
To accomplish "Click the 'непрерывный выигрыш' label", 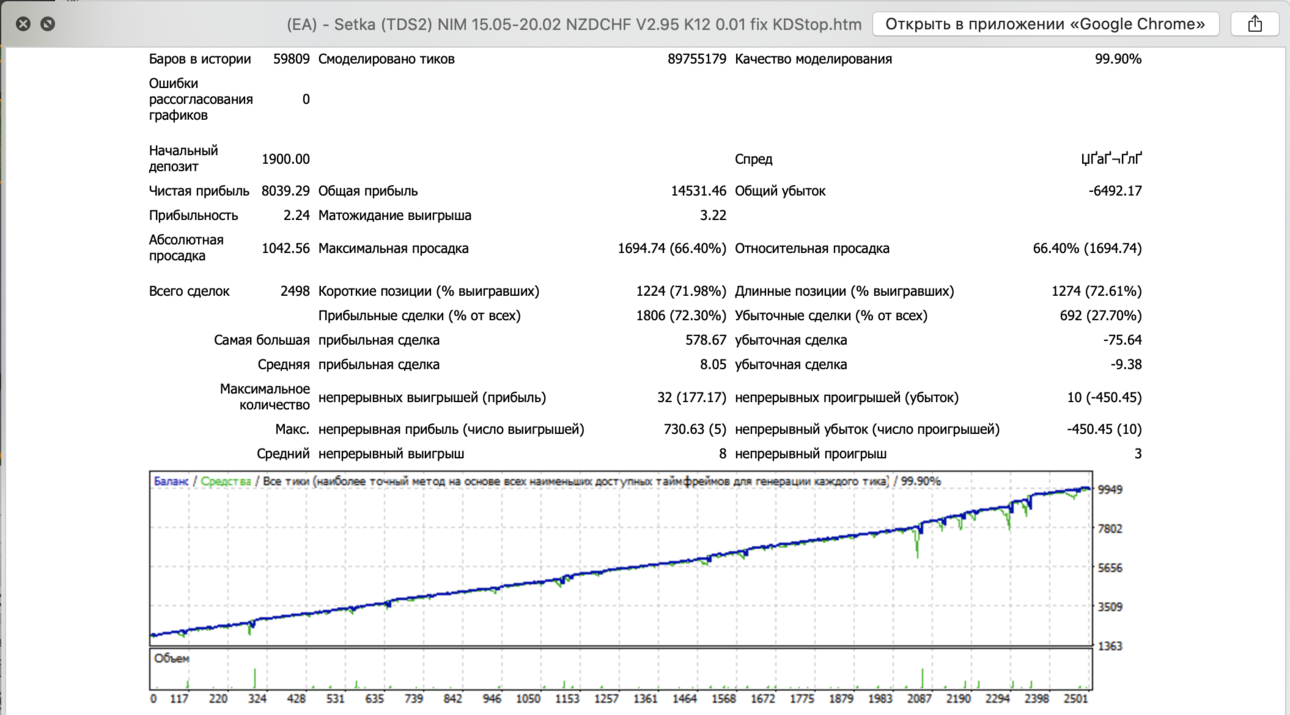I will tap(391, 454).
